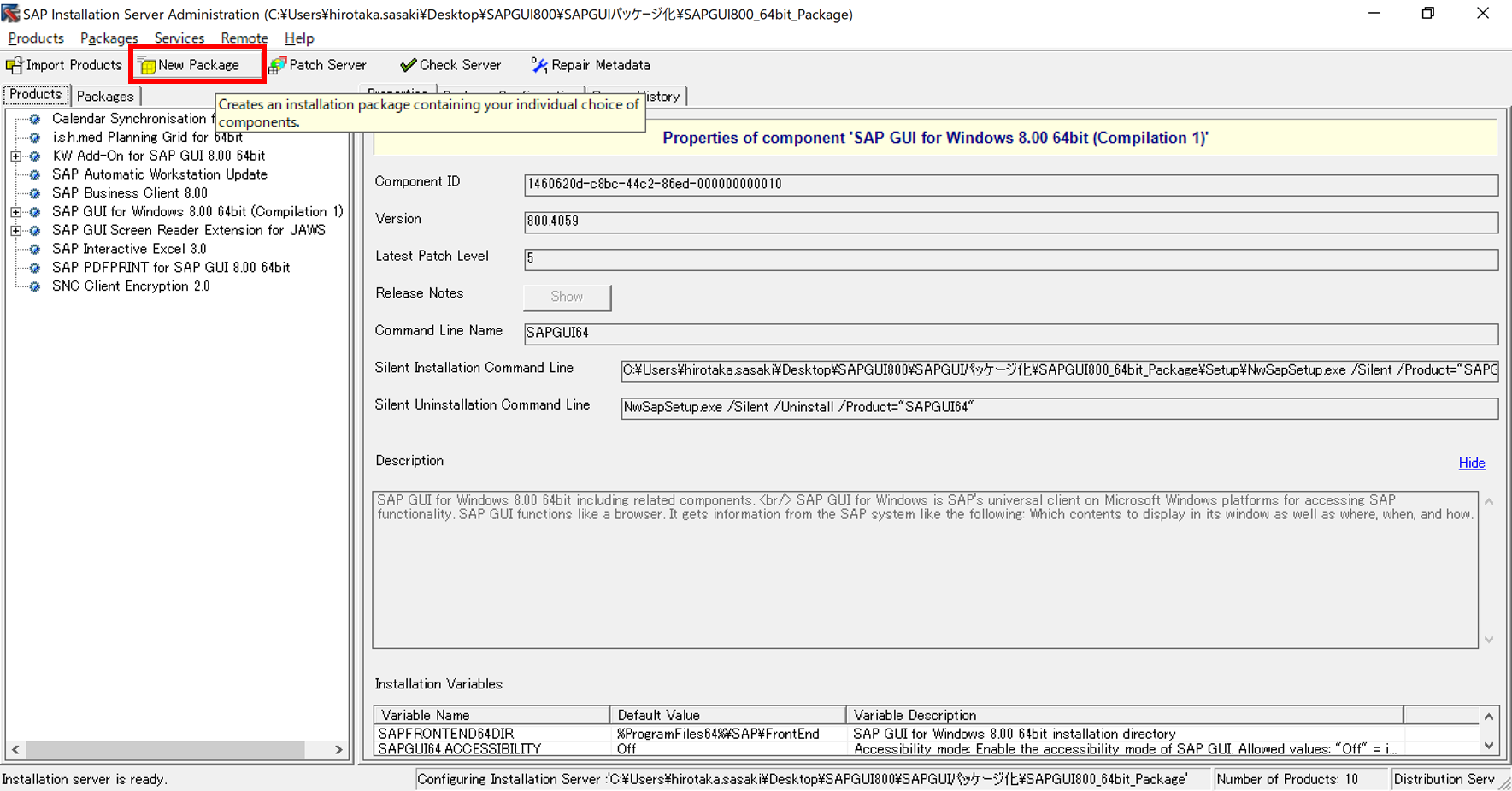Click the History tab

[x=638, y=97]
